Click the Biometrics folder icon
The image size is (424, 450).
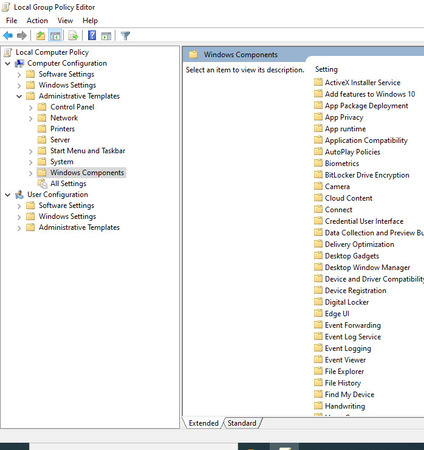318,163
